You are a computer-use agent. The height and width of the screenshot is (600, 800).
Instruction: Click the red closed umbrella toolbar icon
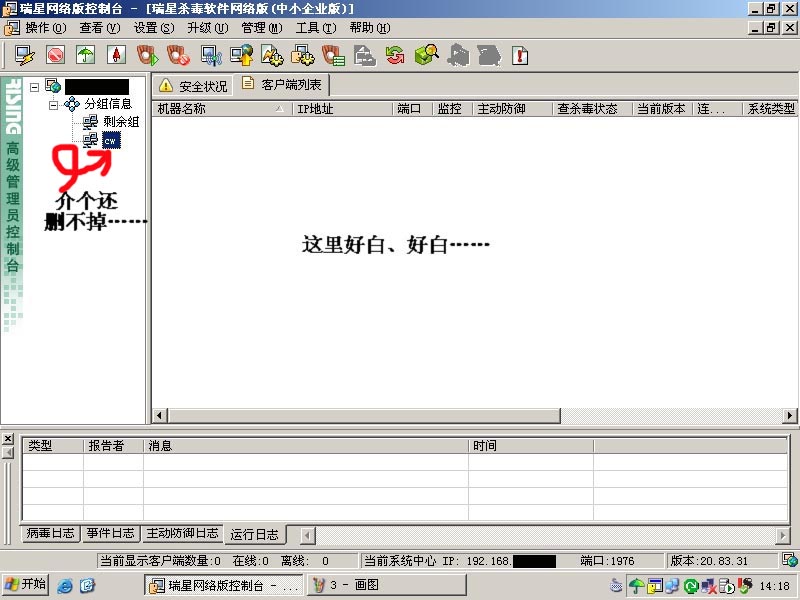point(116,55)
